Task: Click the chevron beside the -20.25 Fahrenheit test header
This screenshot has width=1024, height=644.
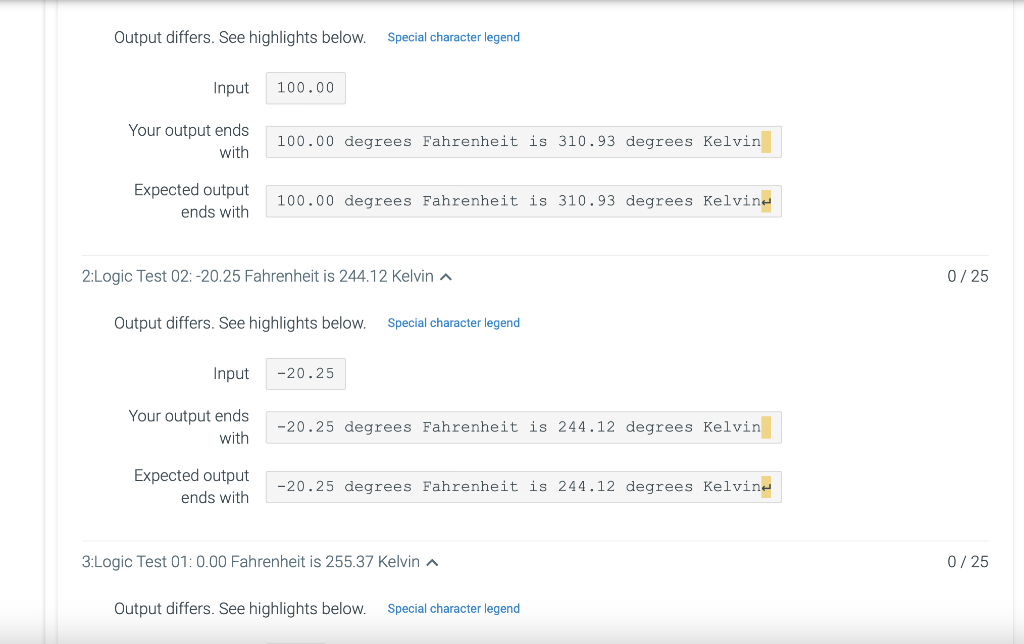Action: pos(445,276)
